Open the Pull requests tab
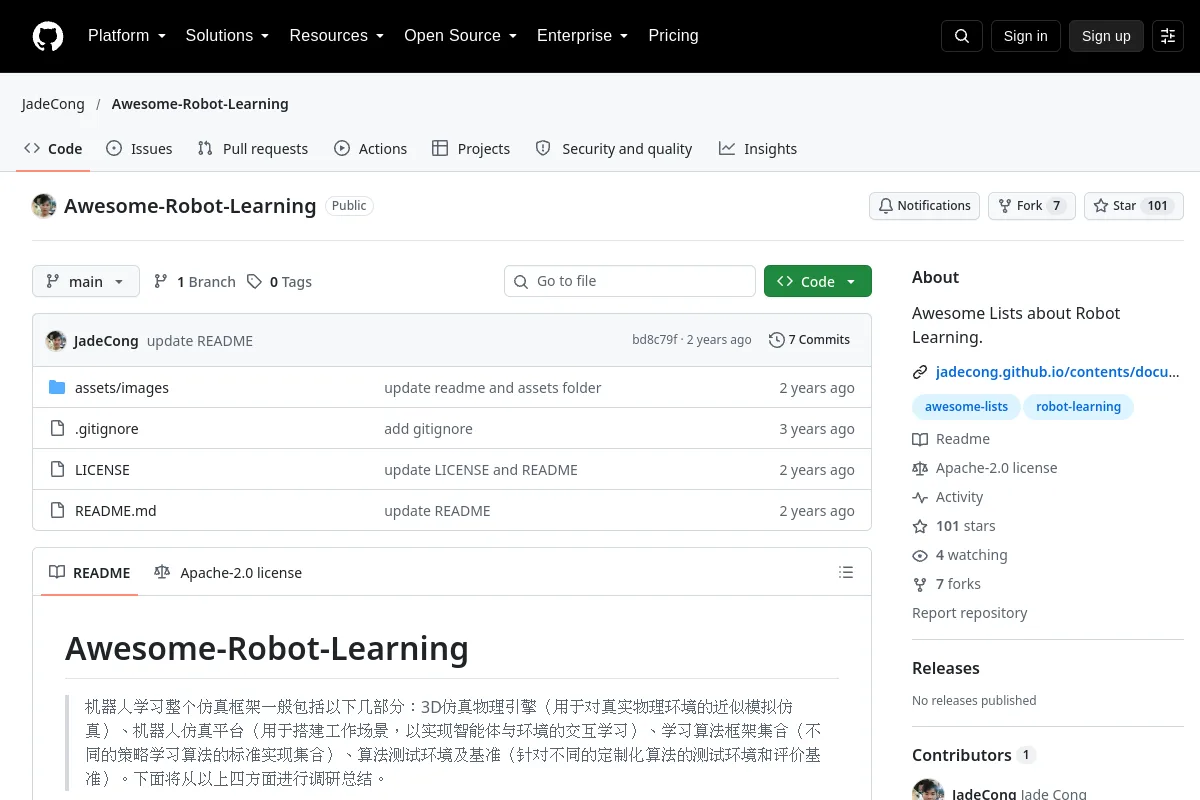This screenshot has width=1200, height=800. 253,149
